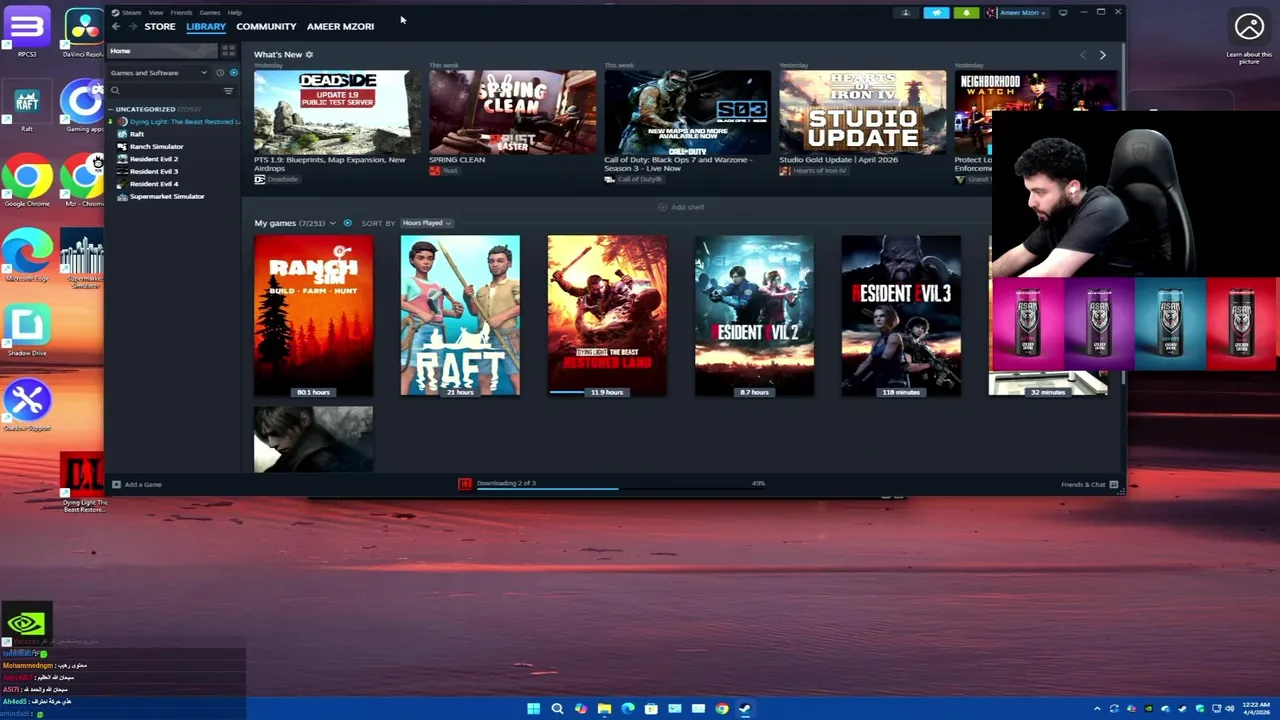Select the library Home button
This screenshot has height=720, width=1280.
161,51
